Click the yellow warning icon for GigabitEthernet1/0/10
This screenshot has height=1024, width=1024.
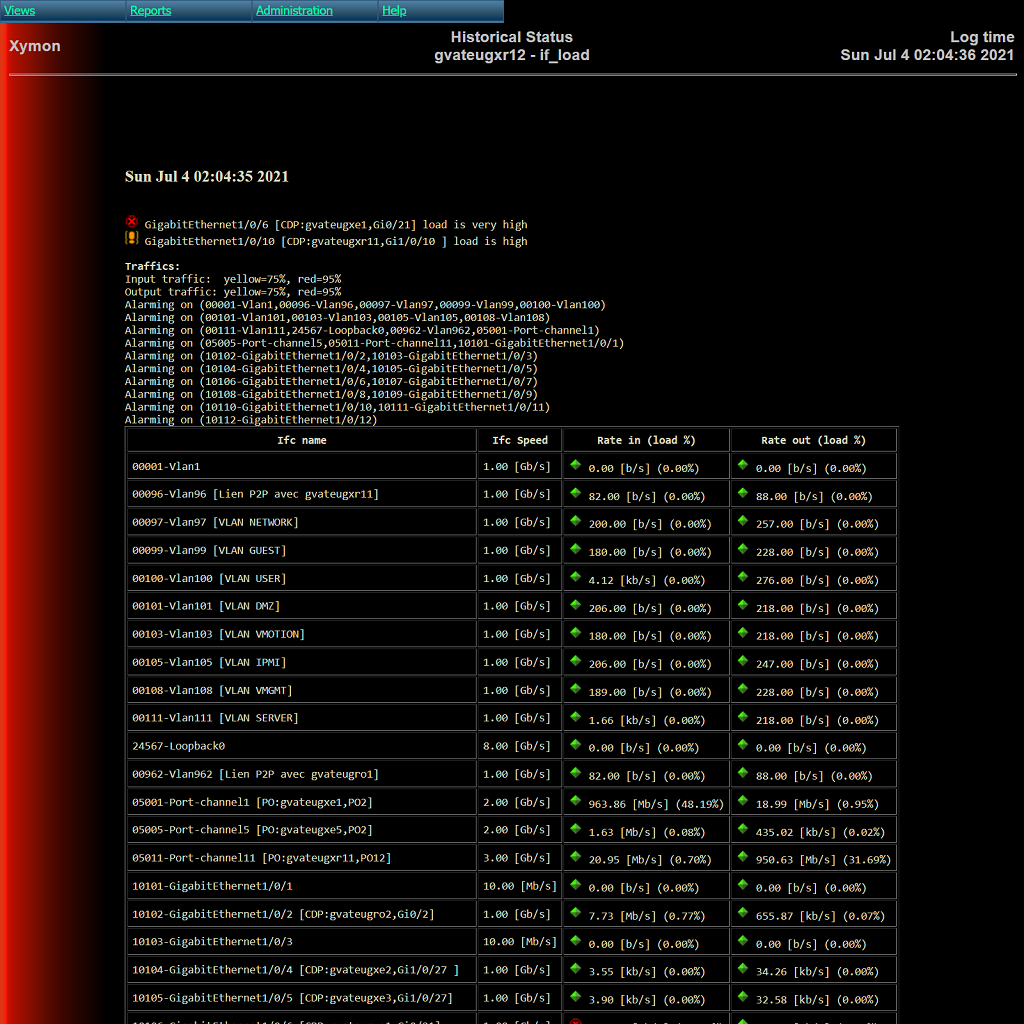131,238
